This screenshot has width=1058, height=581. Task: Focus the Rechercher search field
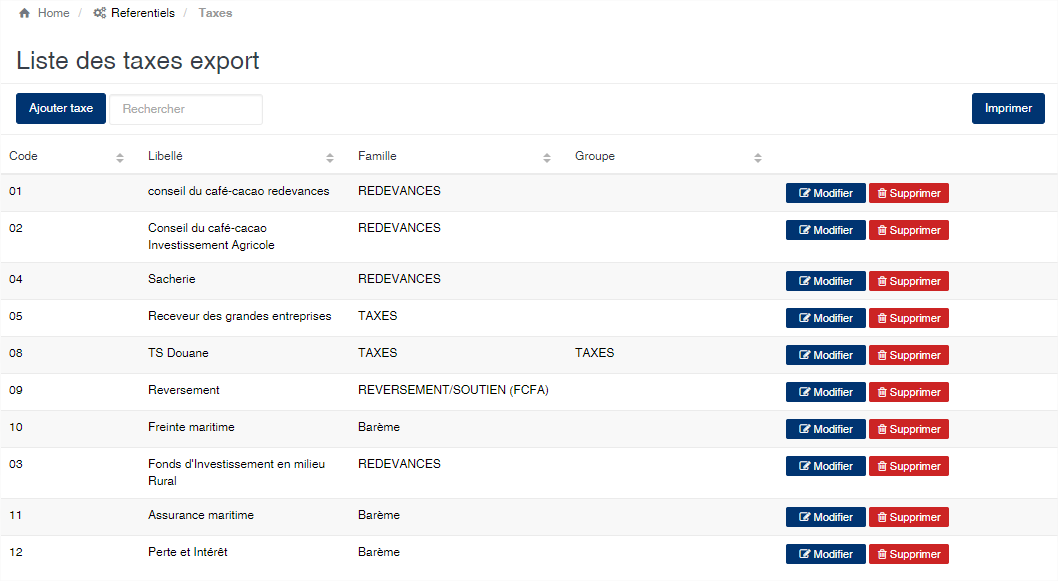(x=186, y=109)
